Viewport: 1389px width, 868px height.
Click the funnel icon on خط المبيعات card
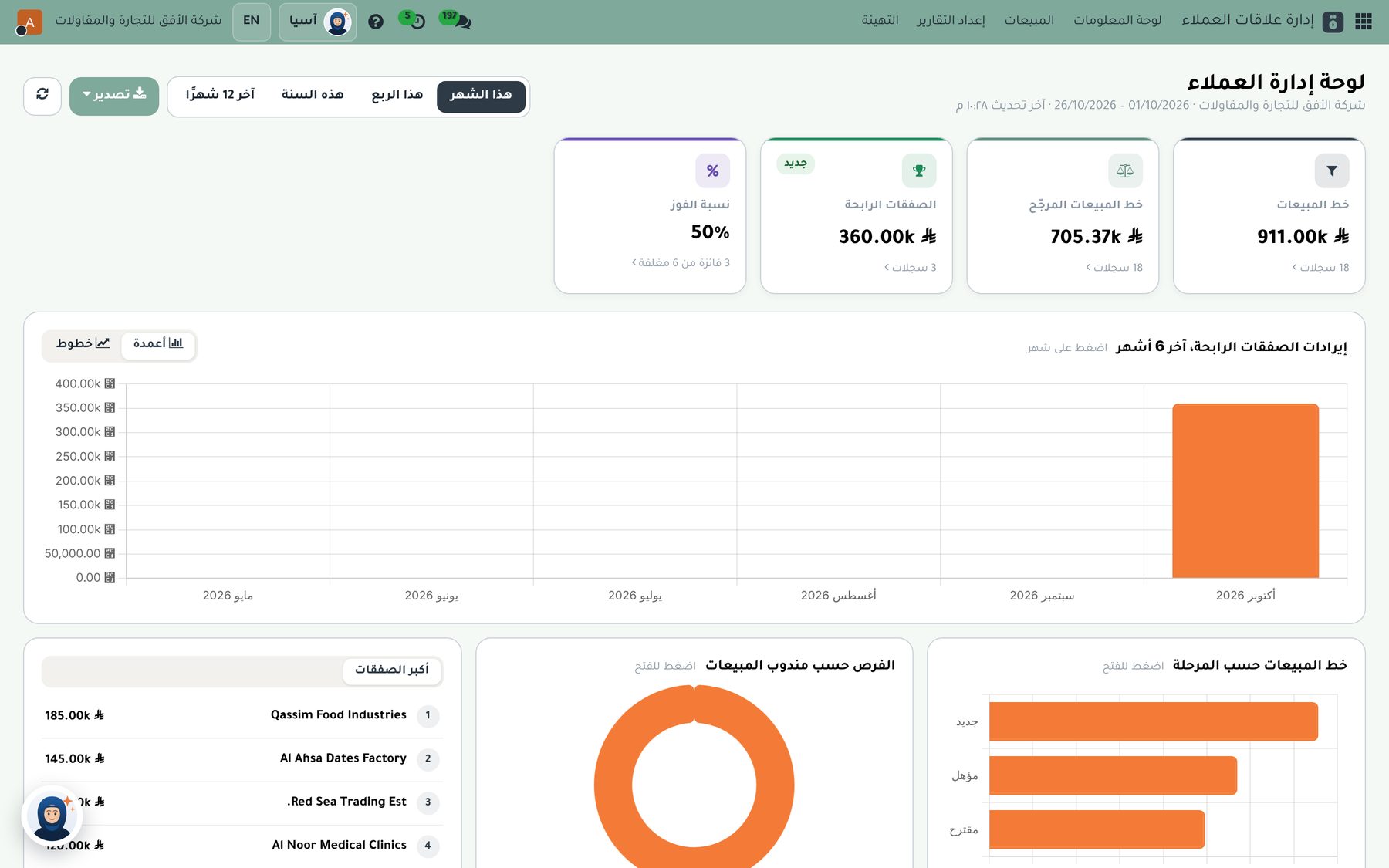(1332, 171)
